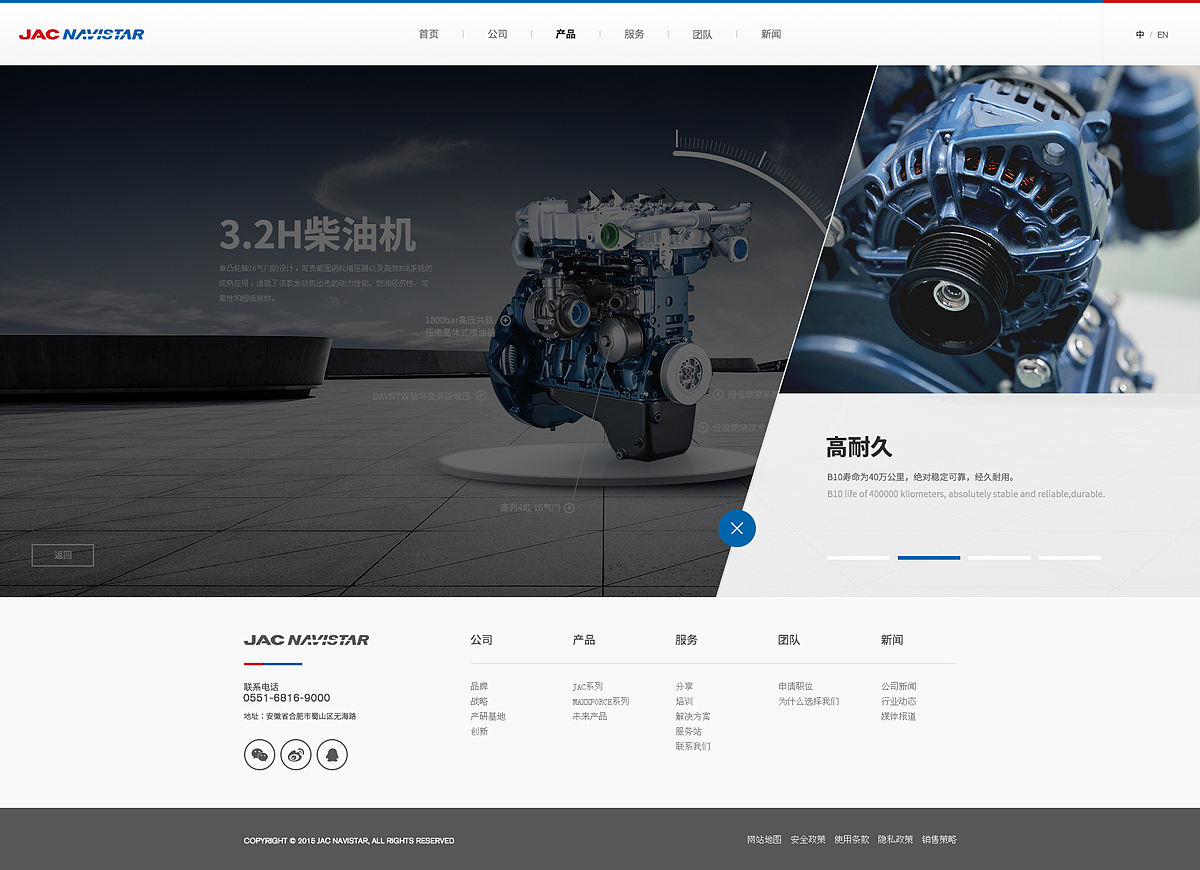Open the 产研基地 footer link
Viewport: 1200px width, 870px height.
click(x=488, y=716)
